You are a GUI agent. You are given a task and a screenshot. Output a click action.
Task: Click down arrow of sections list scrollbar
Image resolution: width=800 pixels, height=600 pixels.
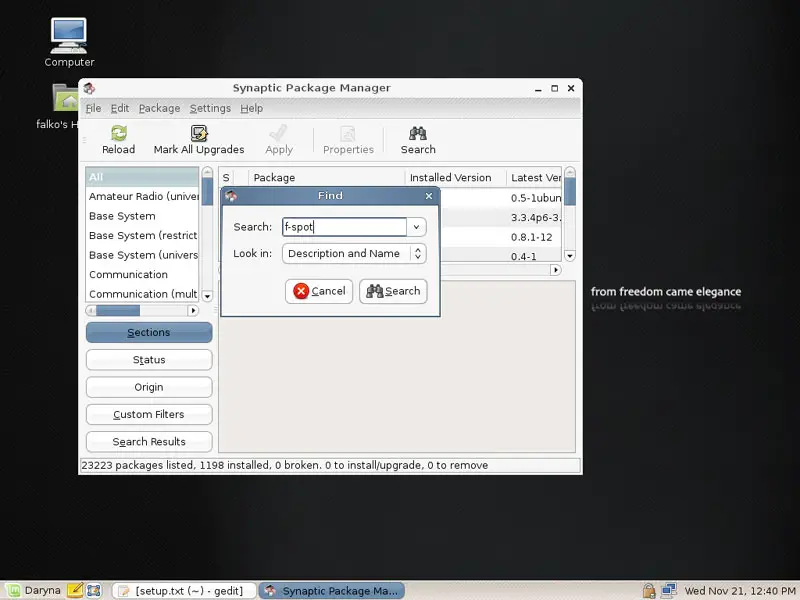click(x=207, y=296)
